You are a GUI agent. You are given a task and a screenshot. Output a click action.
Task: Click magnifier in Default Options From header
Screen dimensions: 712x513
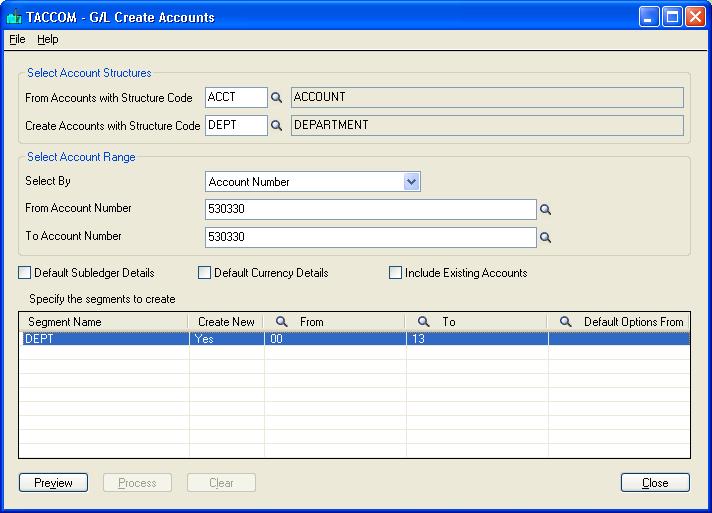pyautogui.click(x=565, y=321)
